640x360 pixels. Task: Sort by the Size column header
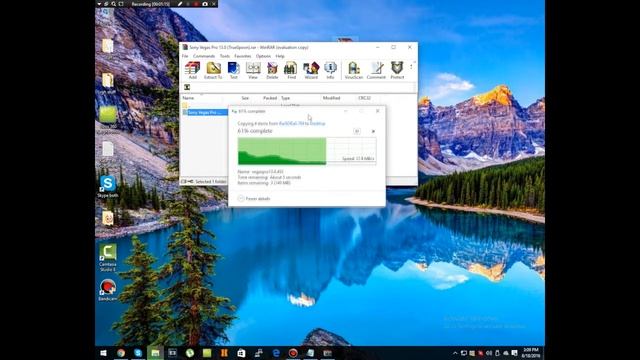click(245, 98)
